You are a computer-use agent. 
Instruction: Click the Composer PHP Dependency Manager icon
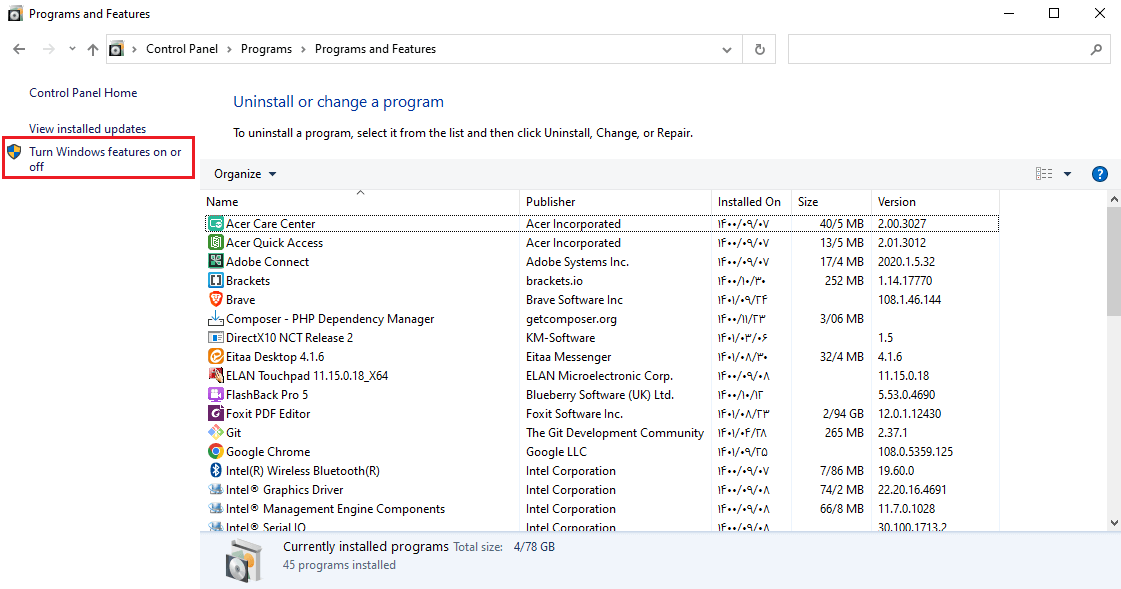[215, 318]
